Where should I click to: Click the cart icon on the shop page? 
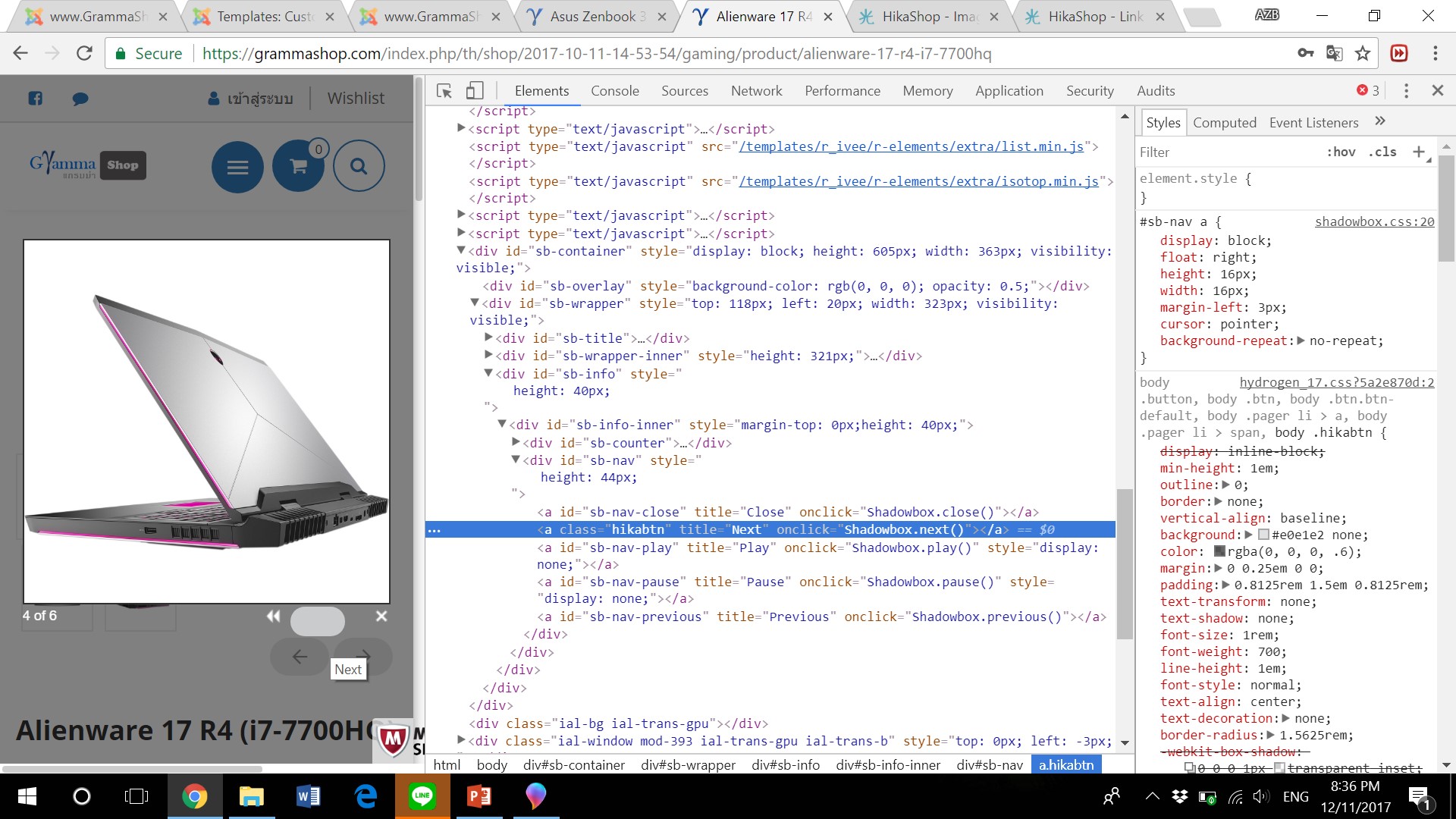click(x=298, y=166)
